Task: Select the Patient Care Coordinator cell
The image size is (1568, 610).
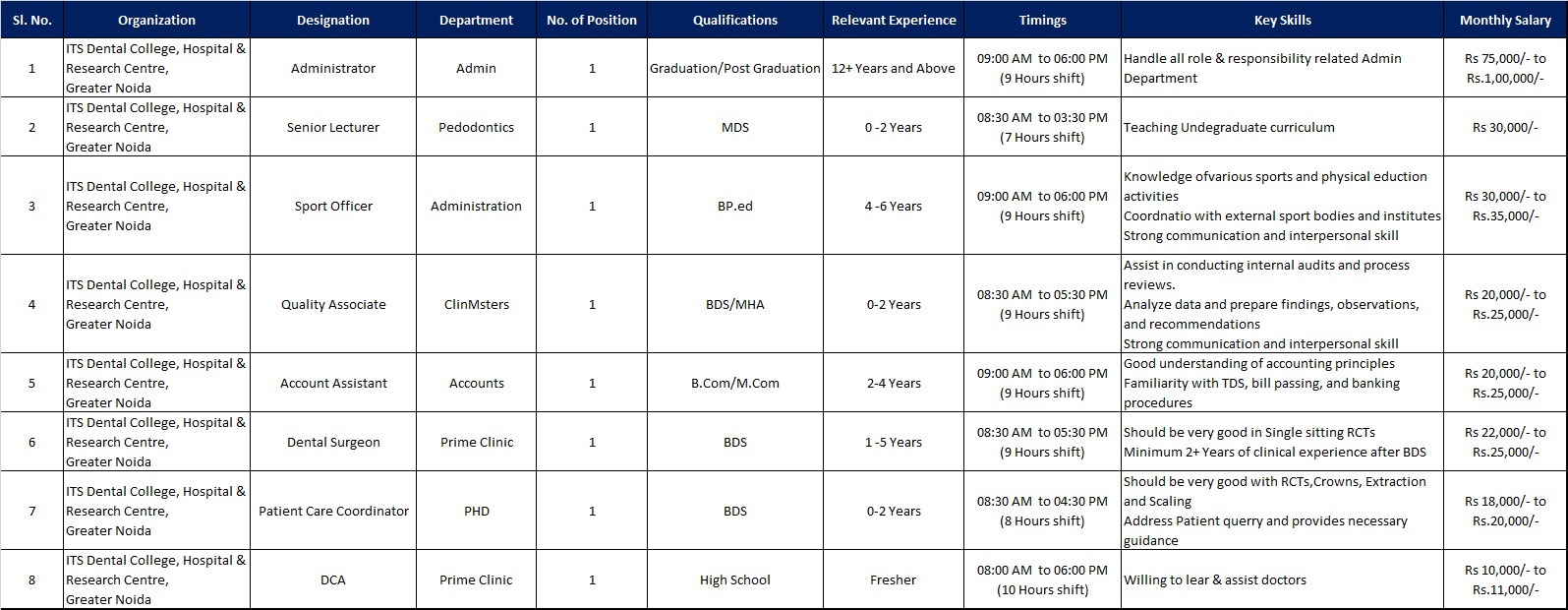Action: 333,511
